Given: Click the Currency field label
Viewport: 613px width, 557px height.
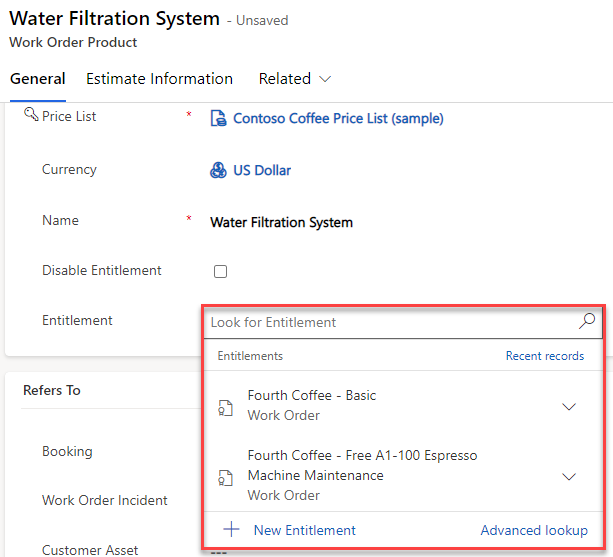Looking at the screenshot, I should (69, 170).
